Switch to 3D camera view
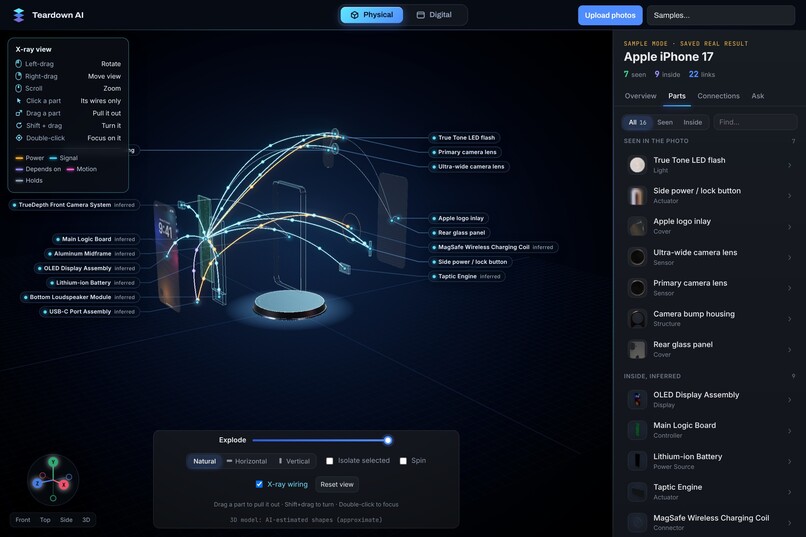The height and width of the screenshot is (537, 806). [86, 520]
